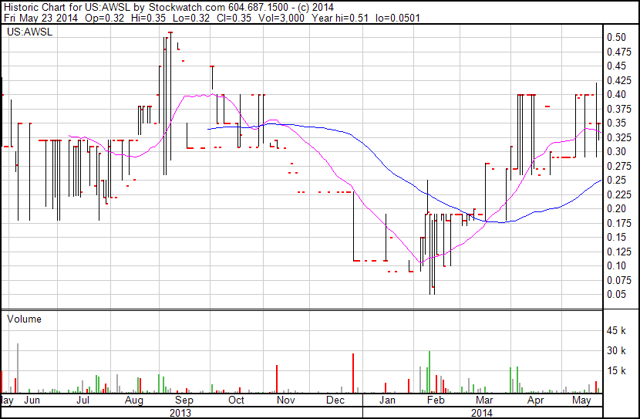Click the 'Year hi=0.51' text
The image size is (640, 419).
tap(340, 18)
